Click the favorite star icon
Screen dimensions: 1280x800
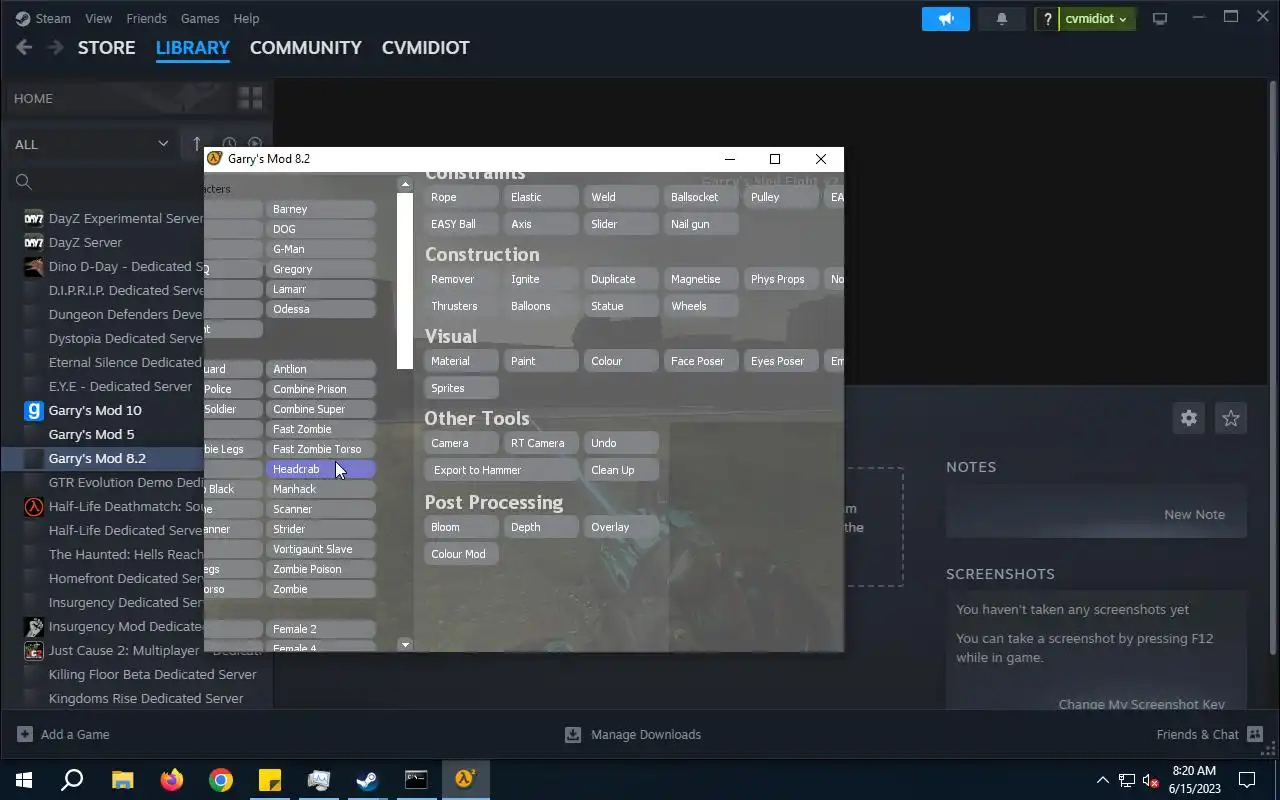point(1231,418)
